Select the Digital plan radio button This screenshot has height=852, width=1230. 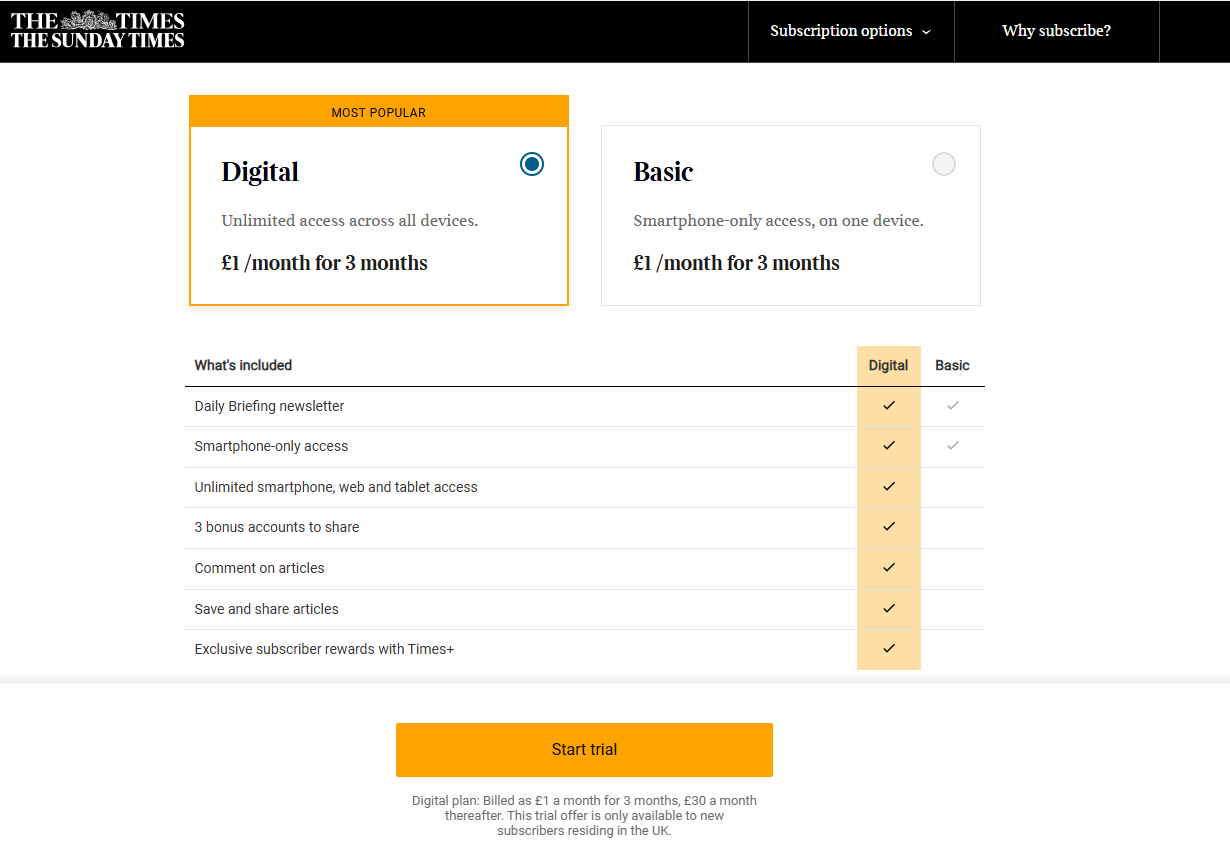(x=532, y=164)
